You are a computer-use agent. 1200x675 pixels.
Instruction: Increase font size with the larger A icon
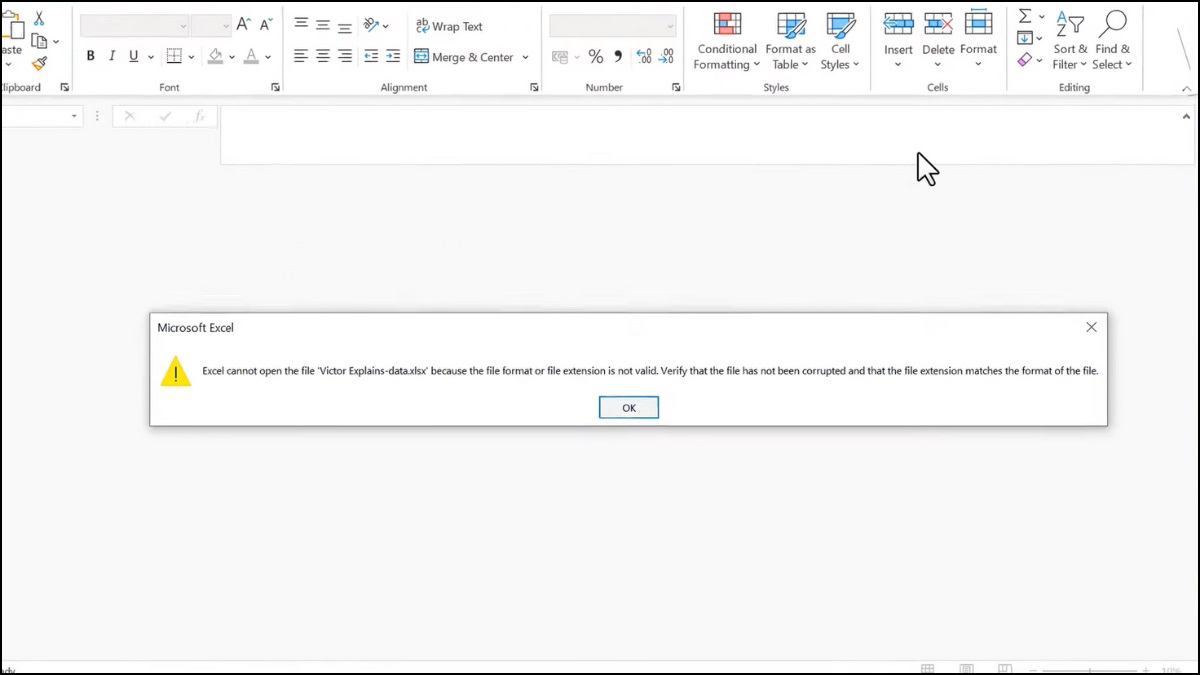click(243, 25)
